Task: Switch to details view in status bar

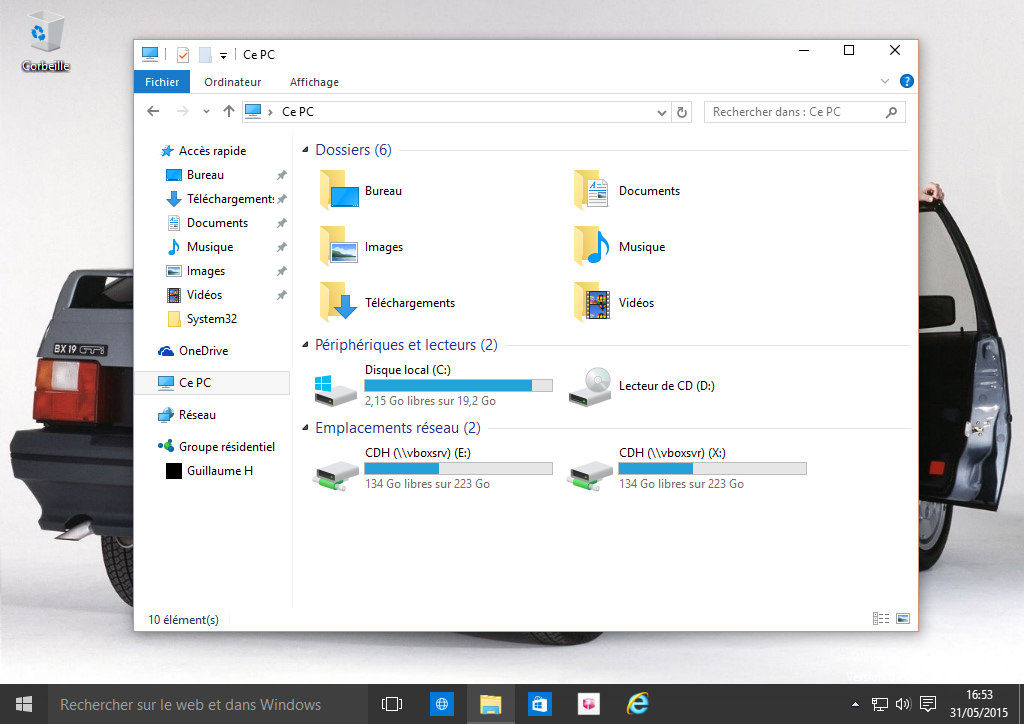Action: 881,618
